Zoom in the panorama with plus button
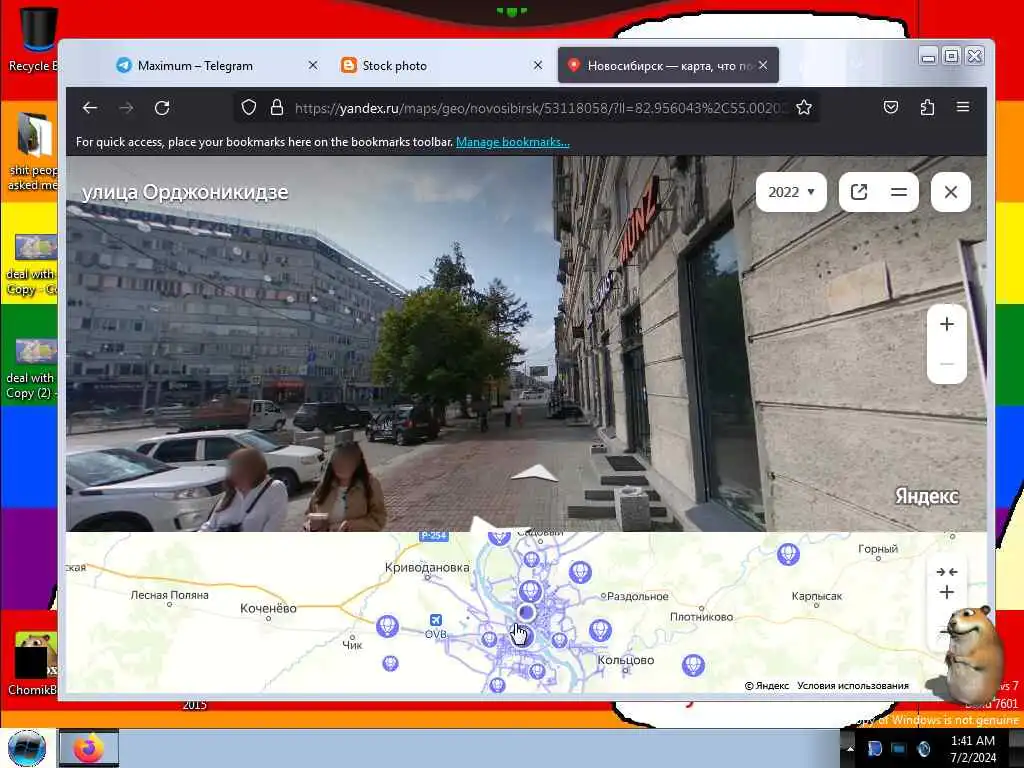 click(x=946, y=325)
